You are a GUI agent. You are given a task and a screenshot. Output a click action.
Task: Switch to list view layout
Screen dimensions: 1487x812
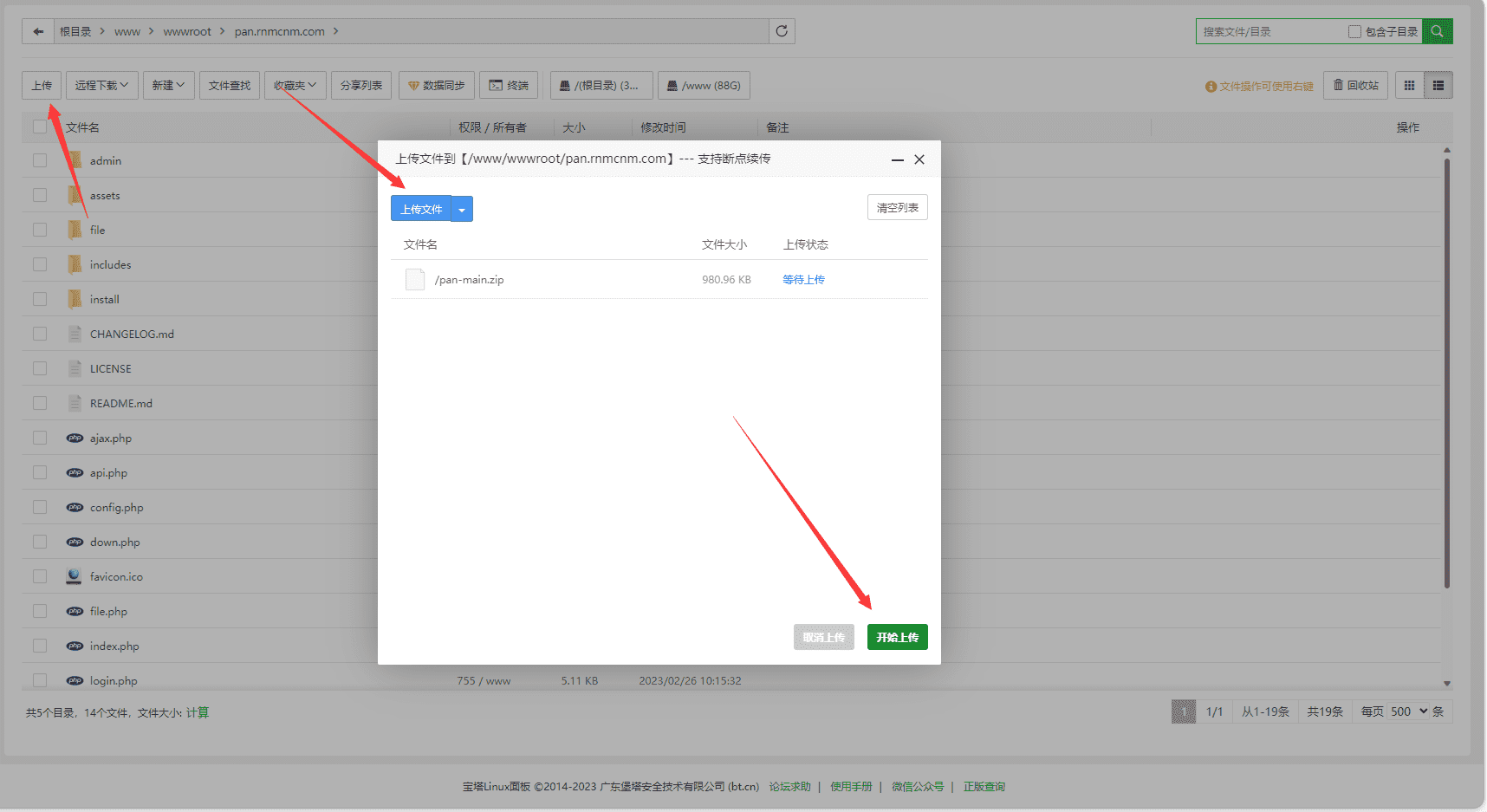(1438, 85)
